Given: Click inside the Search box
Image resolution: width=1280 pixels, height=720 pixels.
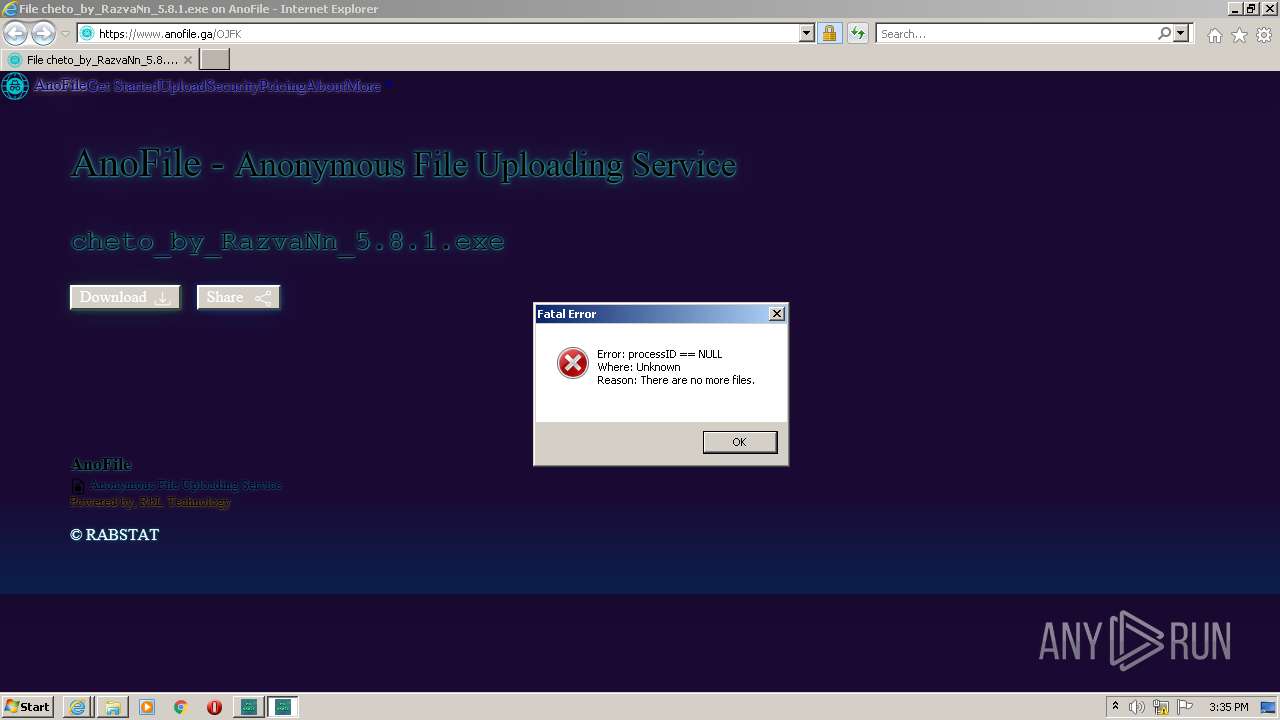Looking at the screenshot, I should click(1017, 34).
